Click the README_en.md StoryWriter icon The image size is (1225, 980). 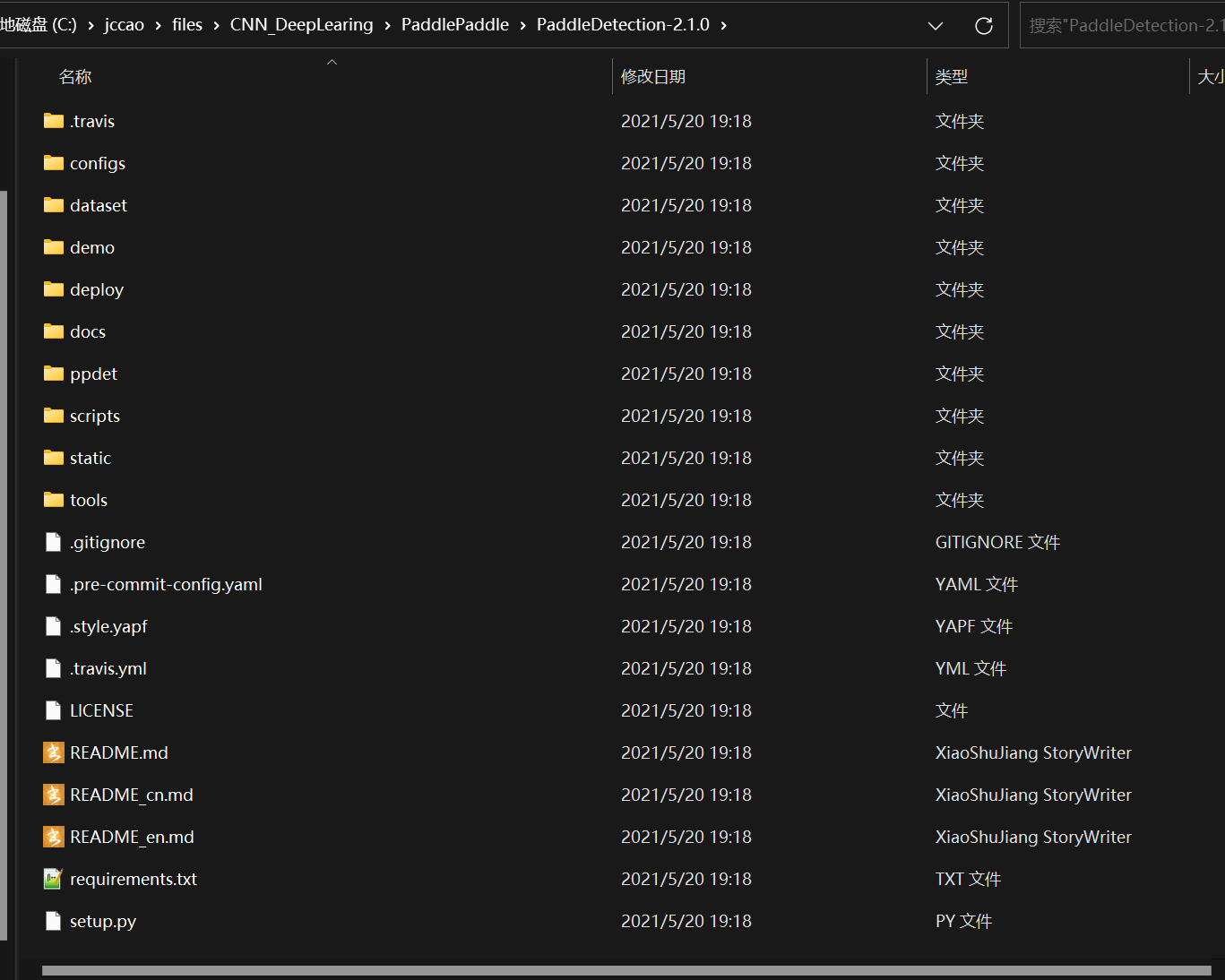(x=54, y=837)
